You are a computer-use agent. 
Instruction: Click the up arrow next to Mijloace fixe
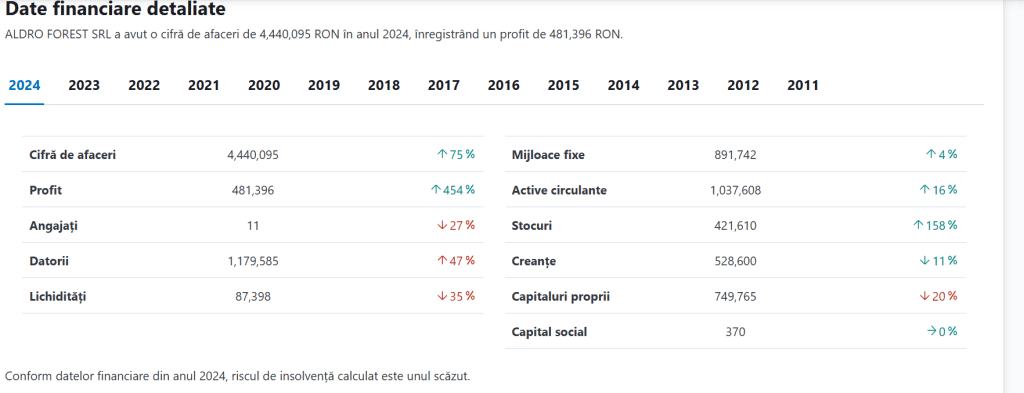[x=931, y=155]
